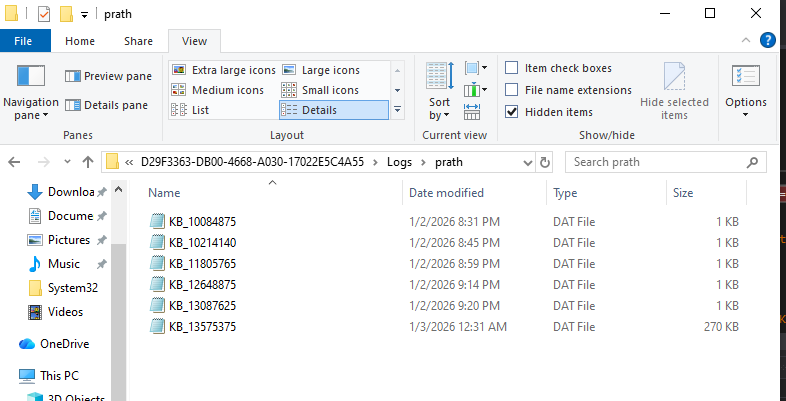Viewport: 786px width, 401px height.
Task: Go up one folder level
Action: pos(88,162)
